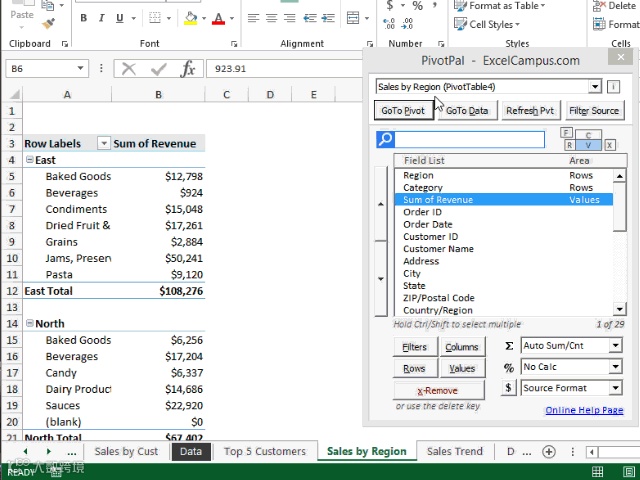Open the Online Help Page link

pyautogui.click(x=584, y=410)
